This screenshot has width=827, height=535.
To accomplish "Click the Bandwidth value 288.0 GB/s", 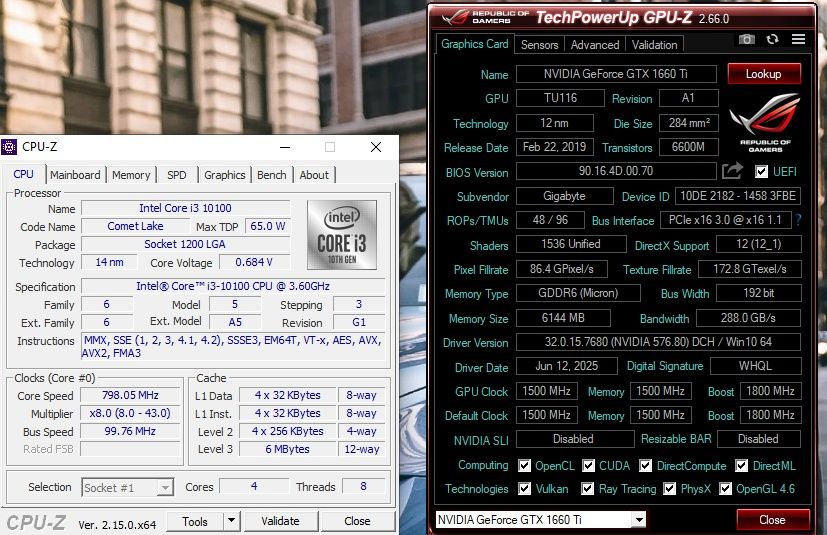I will coord(748,318).
